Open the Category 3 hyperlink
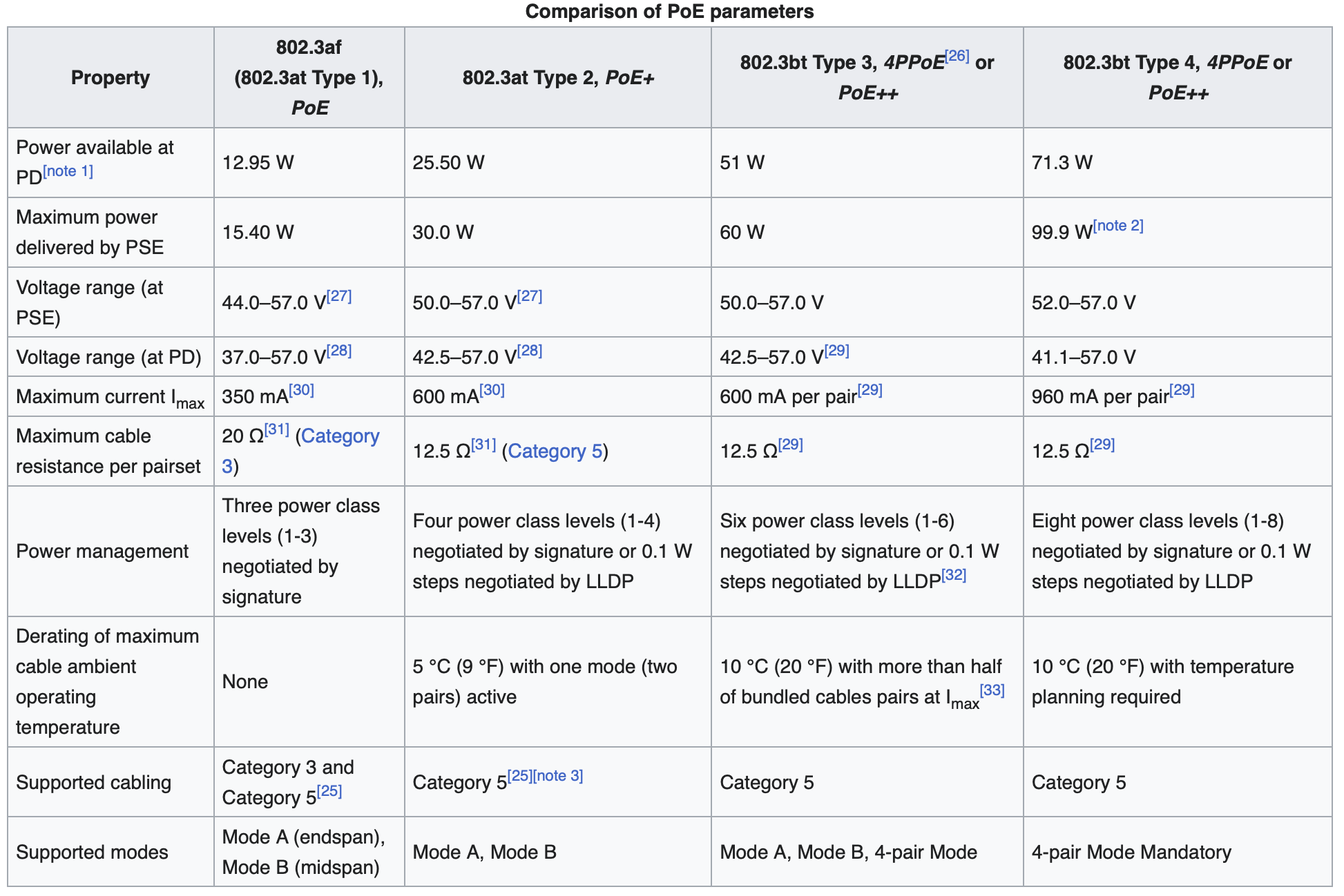1344x896 pixels. [342, 436]
